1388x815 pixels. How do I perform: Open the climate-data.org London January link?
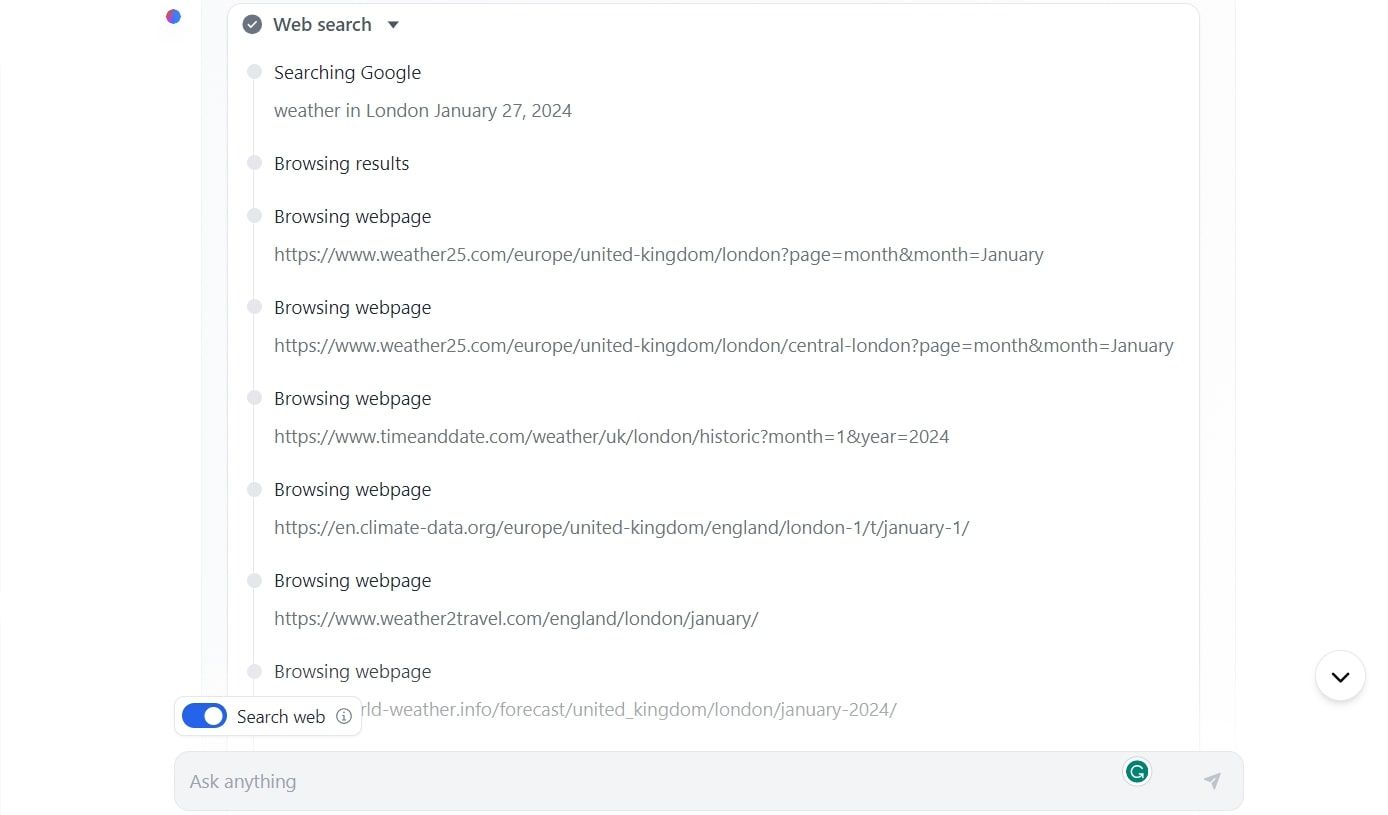pyautogui.click(x=621, y=527)
